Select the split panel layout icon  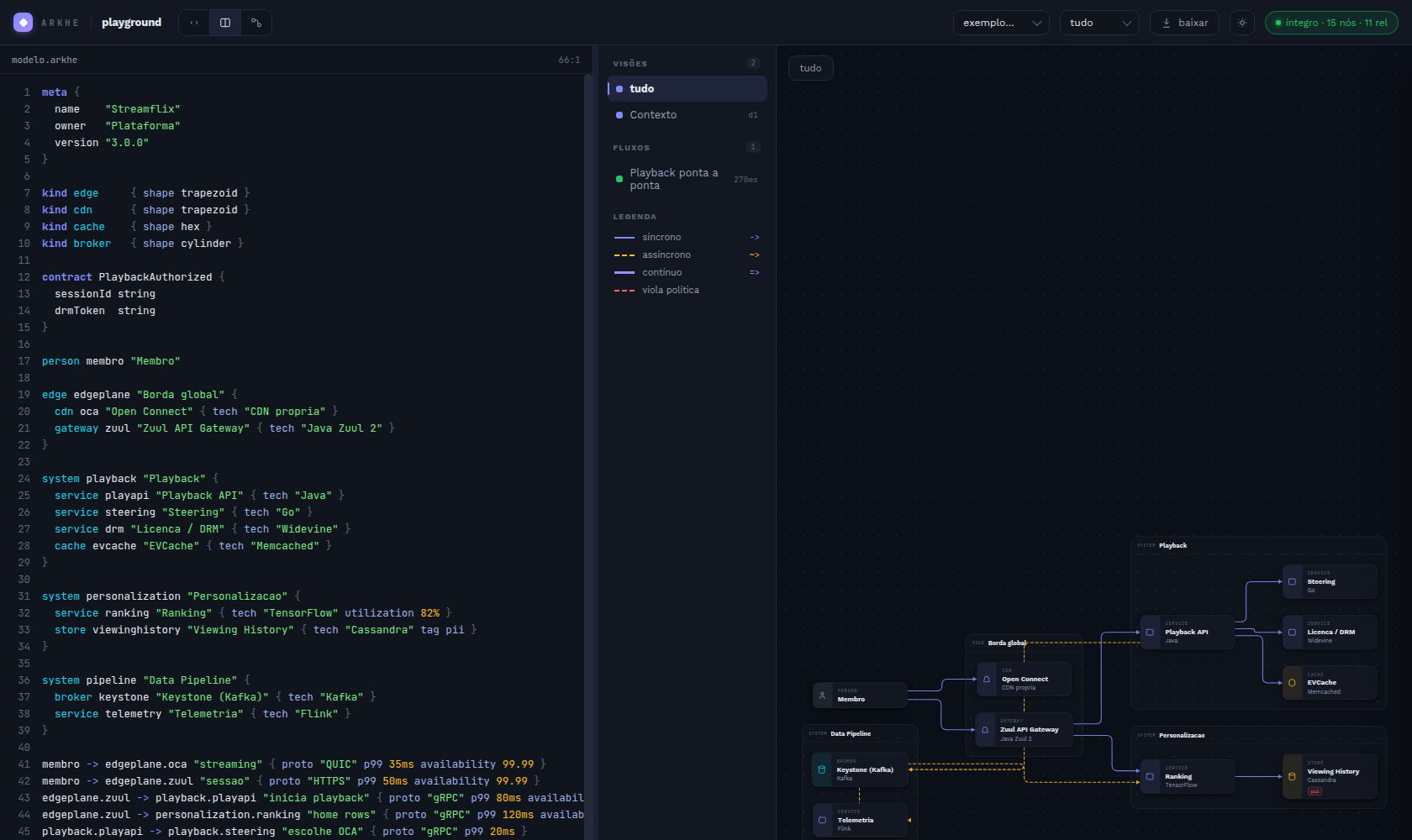click(x=225, y=23)
